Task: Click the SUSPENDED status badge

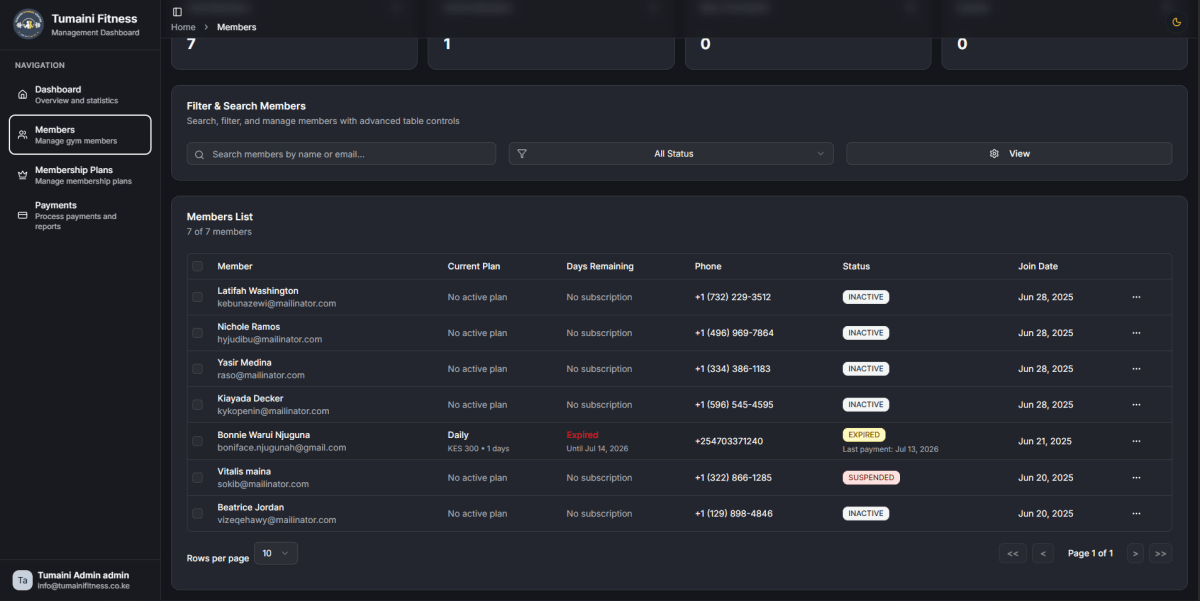Action: 871,478
